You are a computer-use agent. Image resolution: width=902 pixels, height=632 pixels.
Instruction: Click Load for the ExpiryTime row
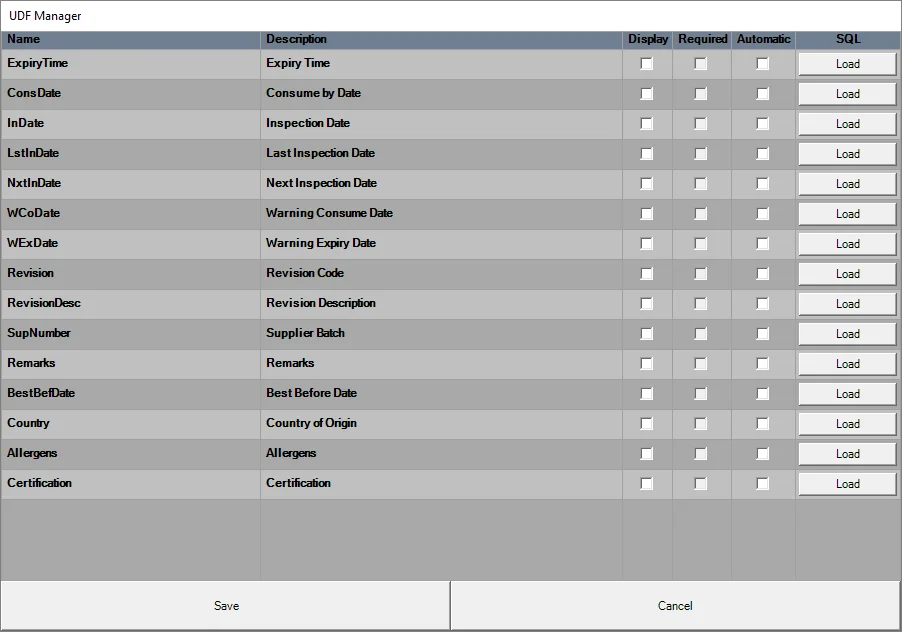pos(846,63)
